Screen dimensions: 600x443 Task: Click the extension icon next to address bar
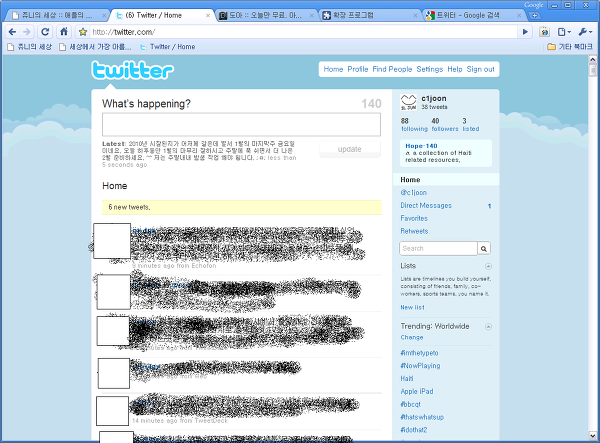tap(544, 32)
